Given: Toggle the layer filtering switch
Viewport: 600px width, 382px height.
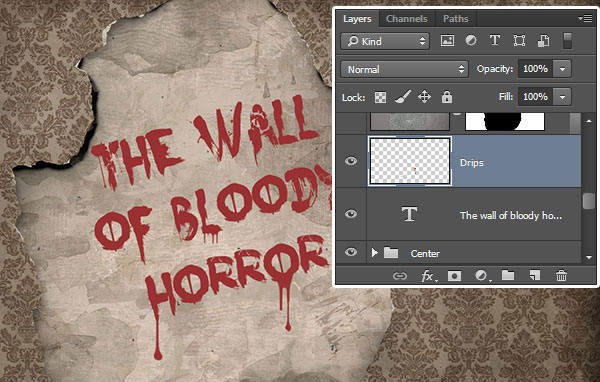Looking at the screenshot, I should coord(567,41).
